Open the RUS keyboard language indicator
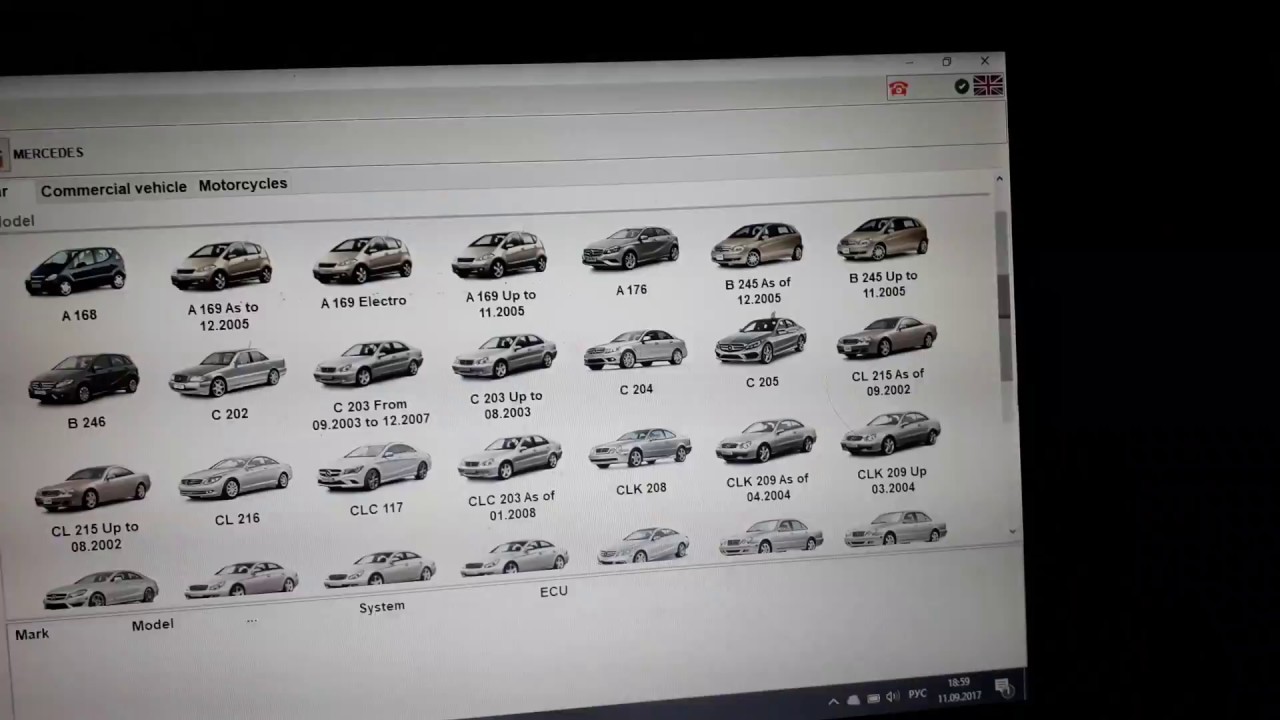The image size is (1280, 720). (x=917, y=694)
